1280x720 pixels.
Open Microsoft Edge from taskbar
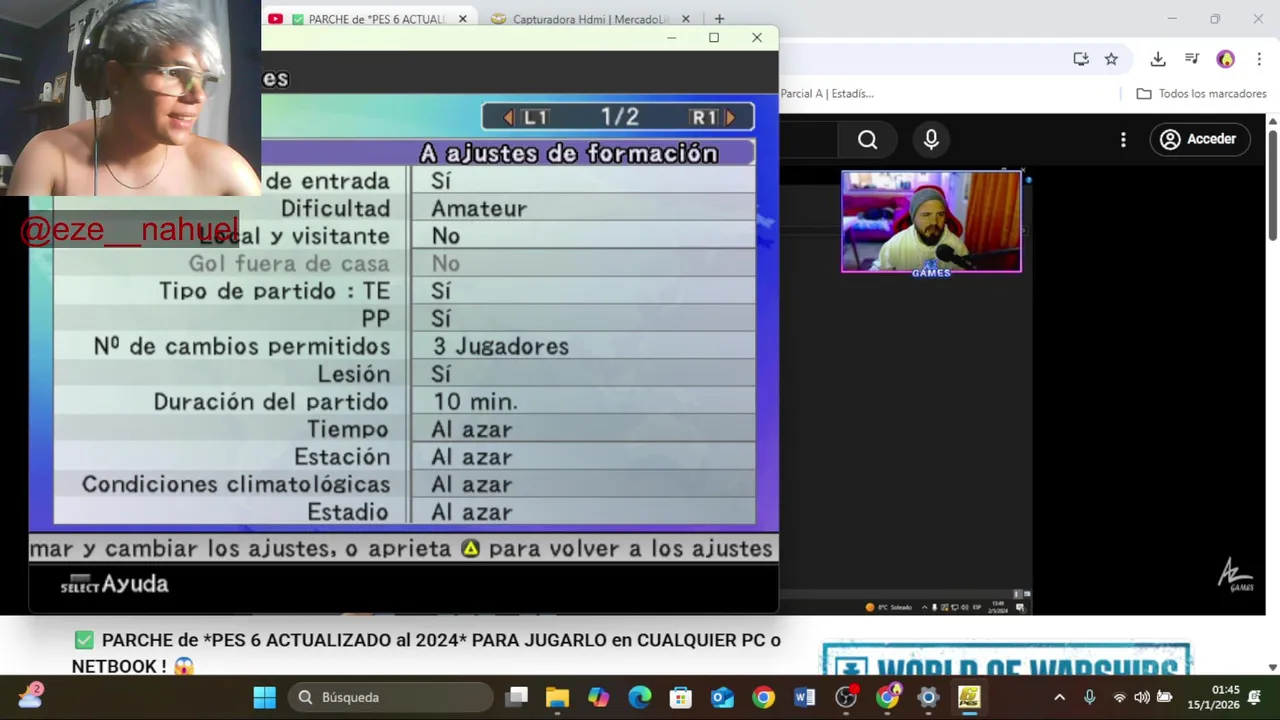tap(639, 697)
